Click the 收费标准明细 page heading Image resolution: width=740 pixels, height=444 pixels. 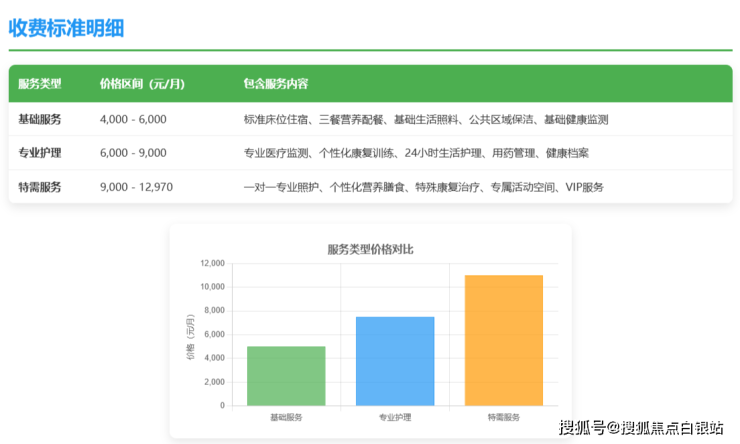pos(66,28)
